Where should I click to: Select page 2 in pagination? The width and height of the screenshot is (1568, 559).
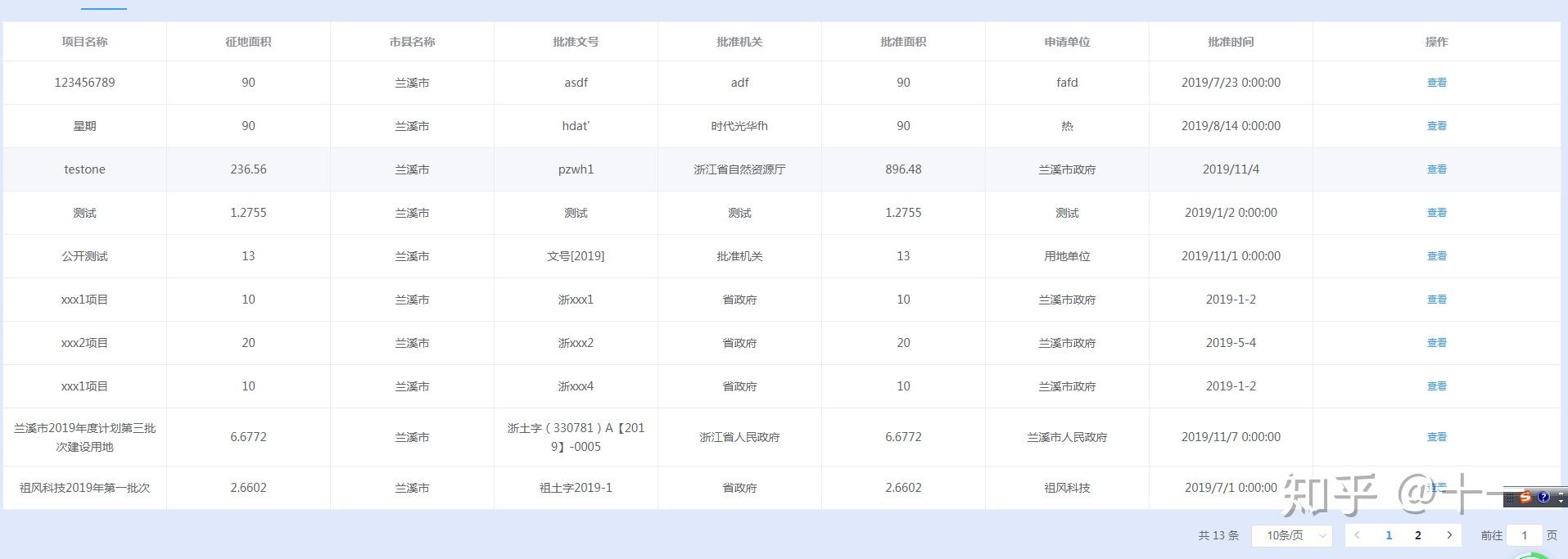coord(1418,535)
